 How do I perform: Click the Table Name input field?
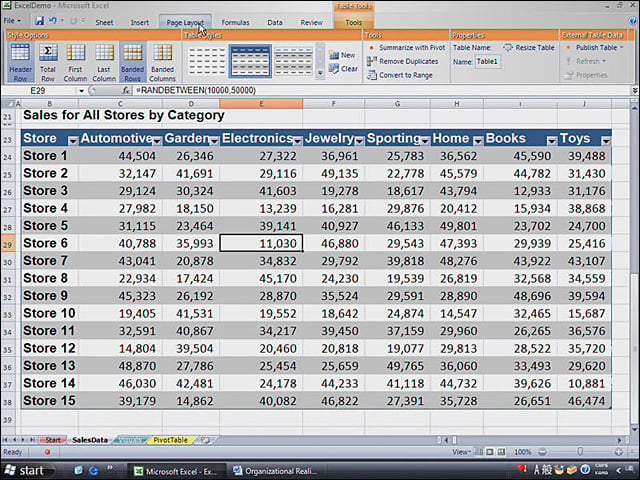click(488, 62)
